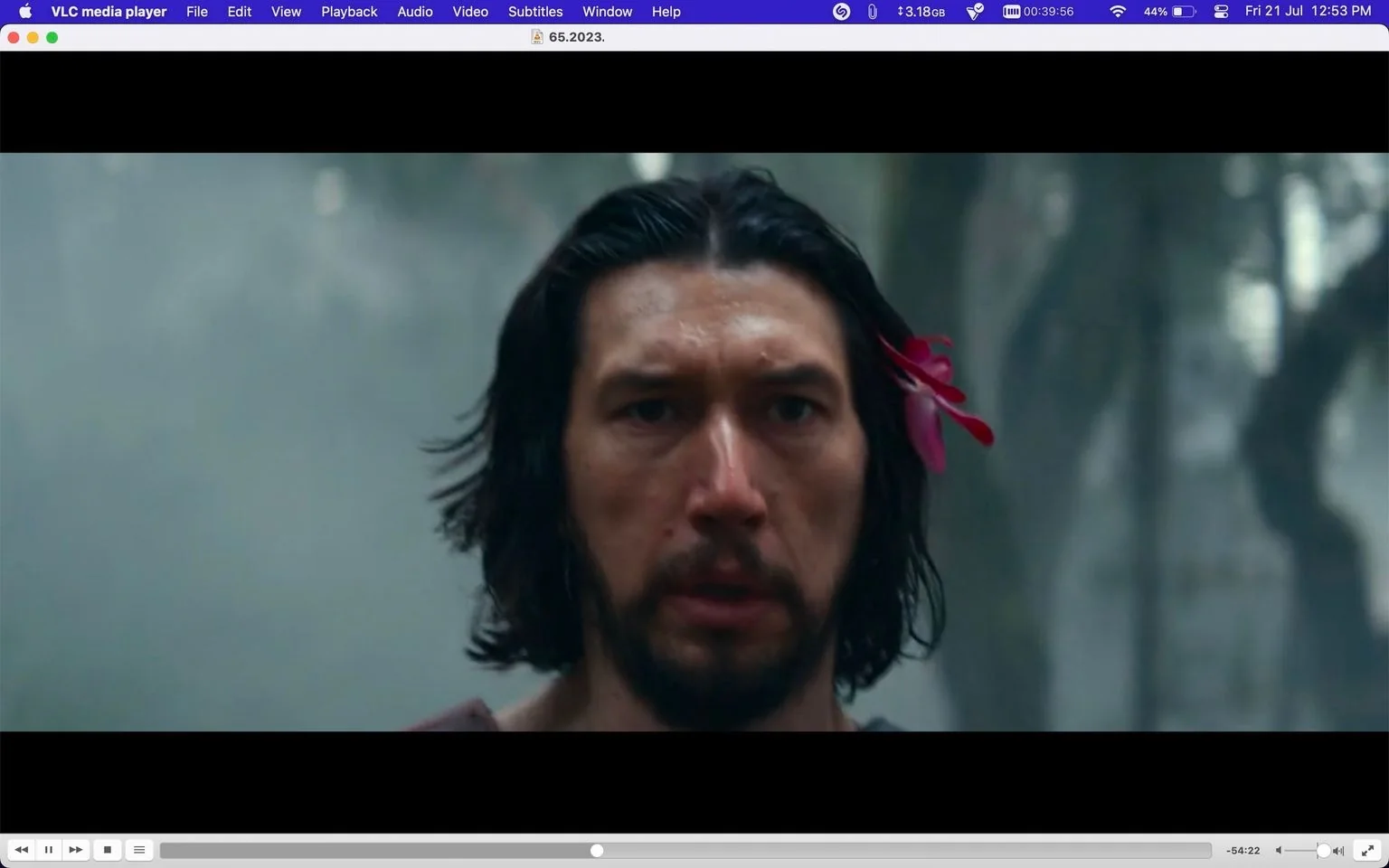Open the View menu
The width and height of the screenshot is (1389, 868).
click(286, 12)
